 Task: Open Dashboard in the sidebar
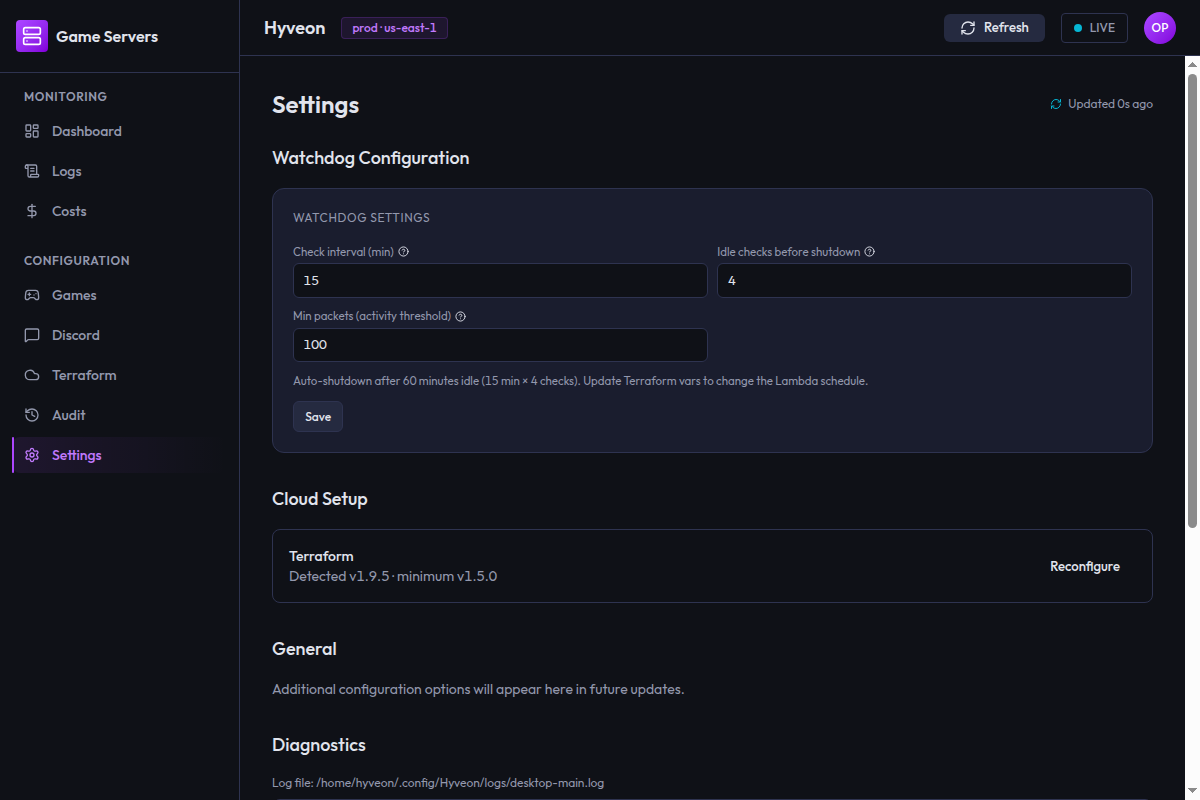120,131
